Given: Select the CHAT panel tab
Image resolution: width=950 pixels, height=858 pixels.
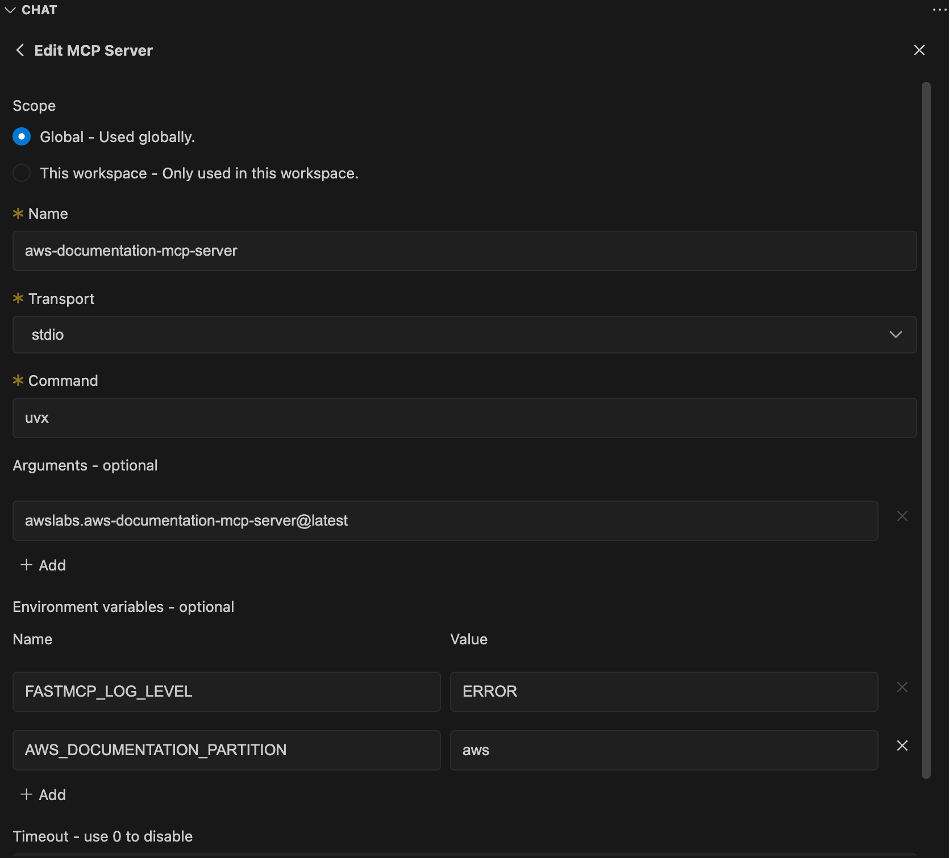Looking at the screenshot, I should pos(38,9).
